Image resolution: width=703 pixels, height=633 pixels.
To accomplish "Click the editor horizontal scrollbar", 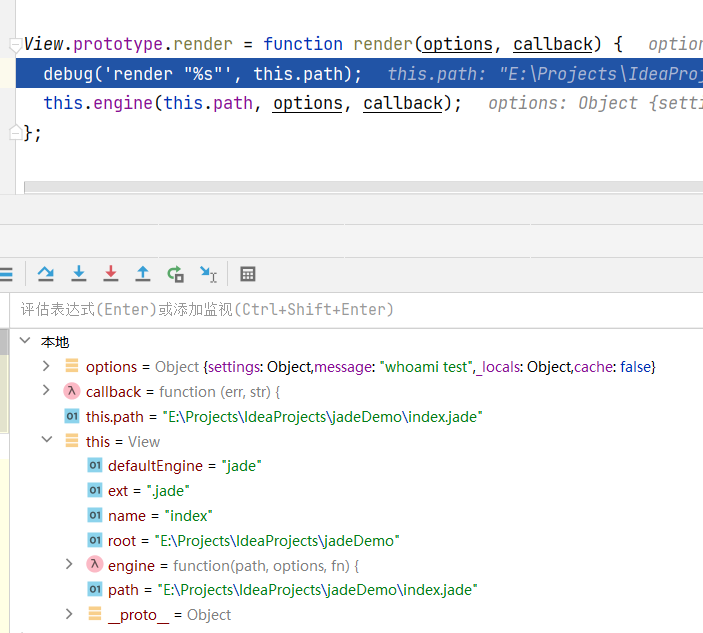I will [364, 187].
